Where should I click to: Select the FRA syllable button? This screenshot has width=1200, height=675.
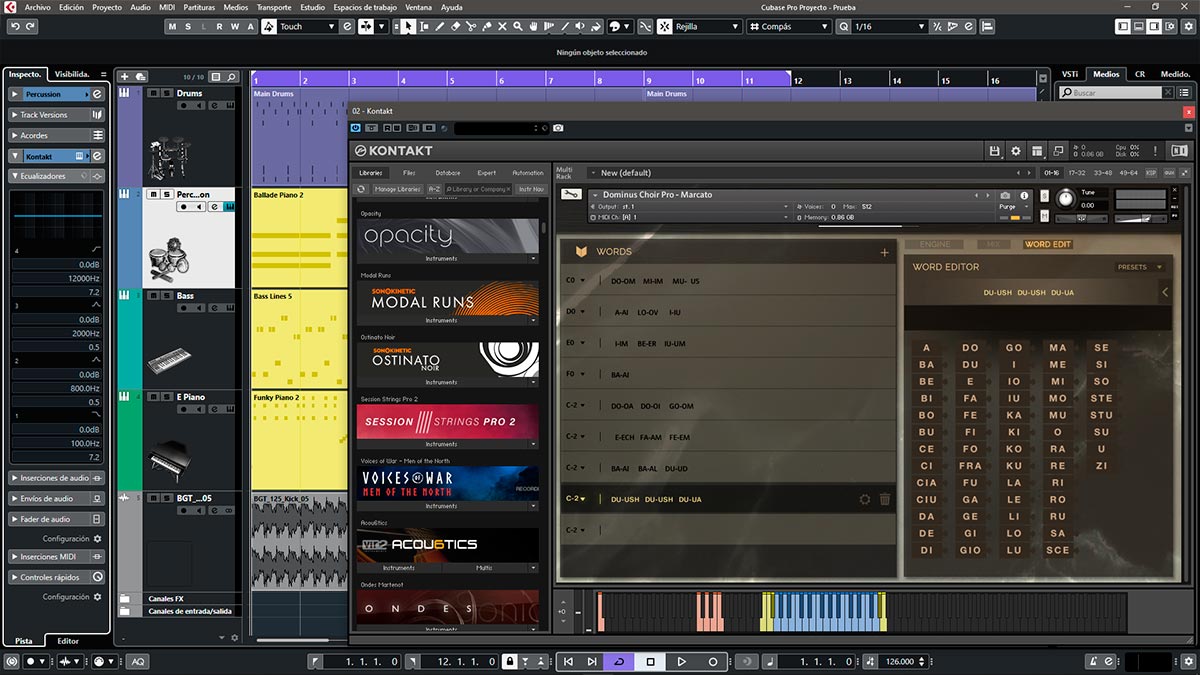click(970, 466)
